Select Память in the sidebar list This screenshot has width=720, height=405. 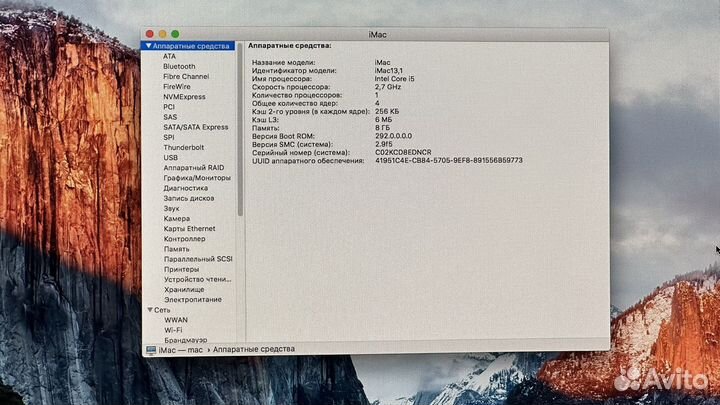(x=176, y=249)
